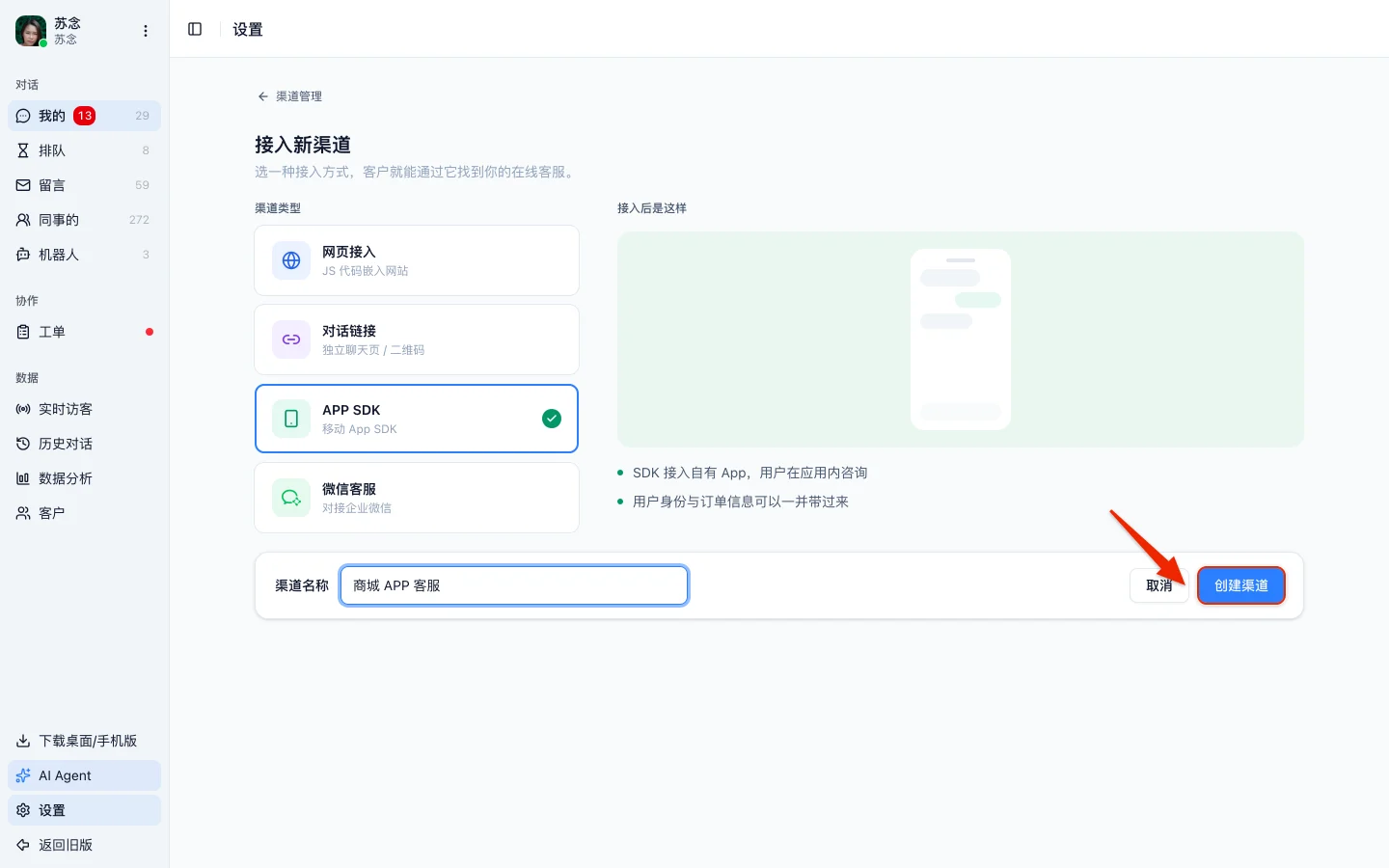Click the 创建渠道 button
Viewport: 1389px width, 868px height.
coord(1241,585)
